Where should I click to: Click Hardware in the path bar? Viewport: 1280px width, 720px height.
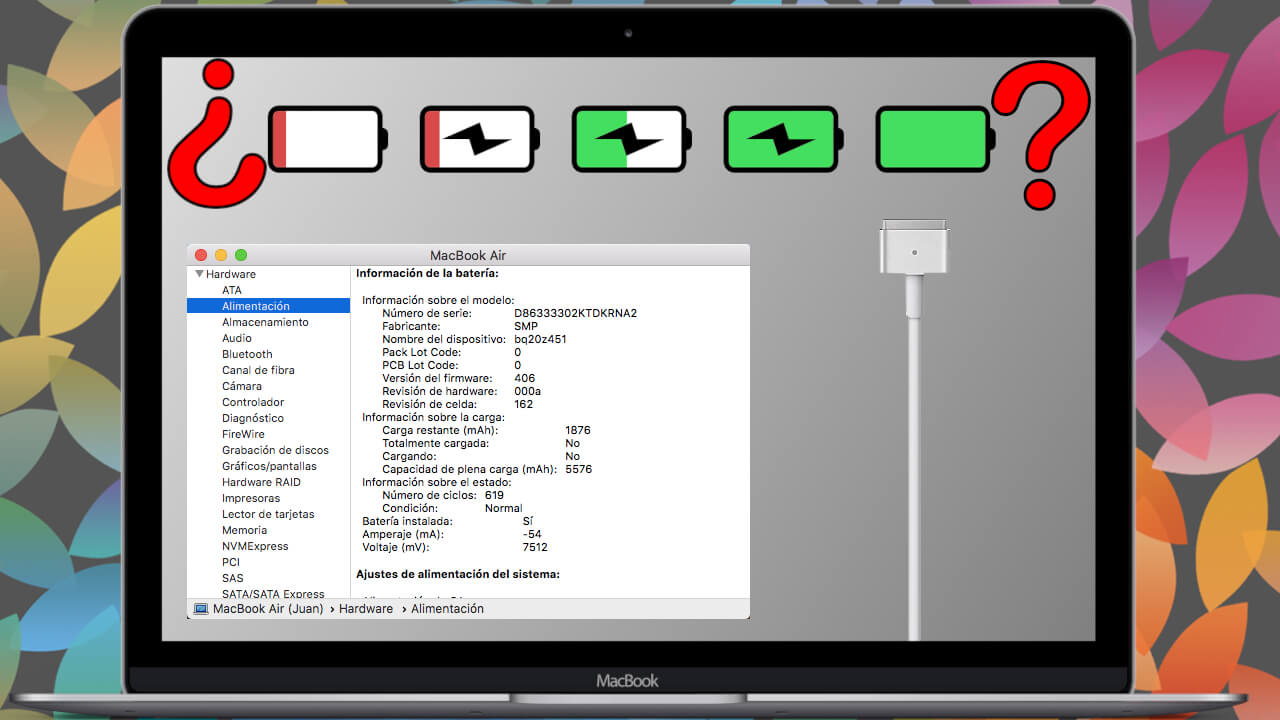[366, 608]
